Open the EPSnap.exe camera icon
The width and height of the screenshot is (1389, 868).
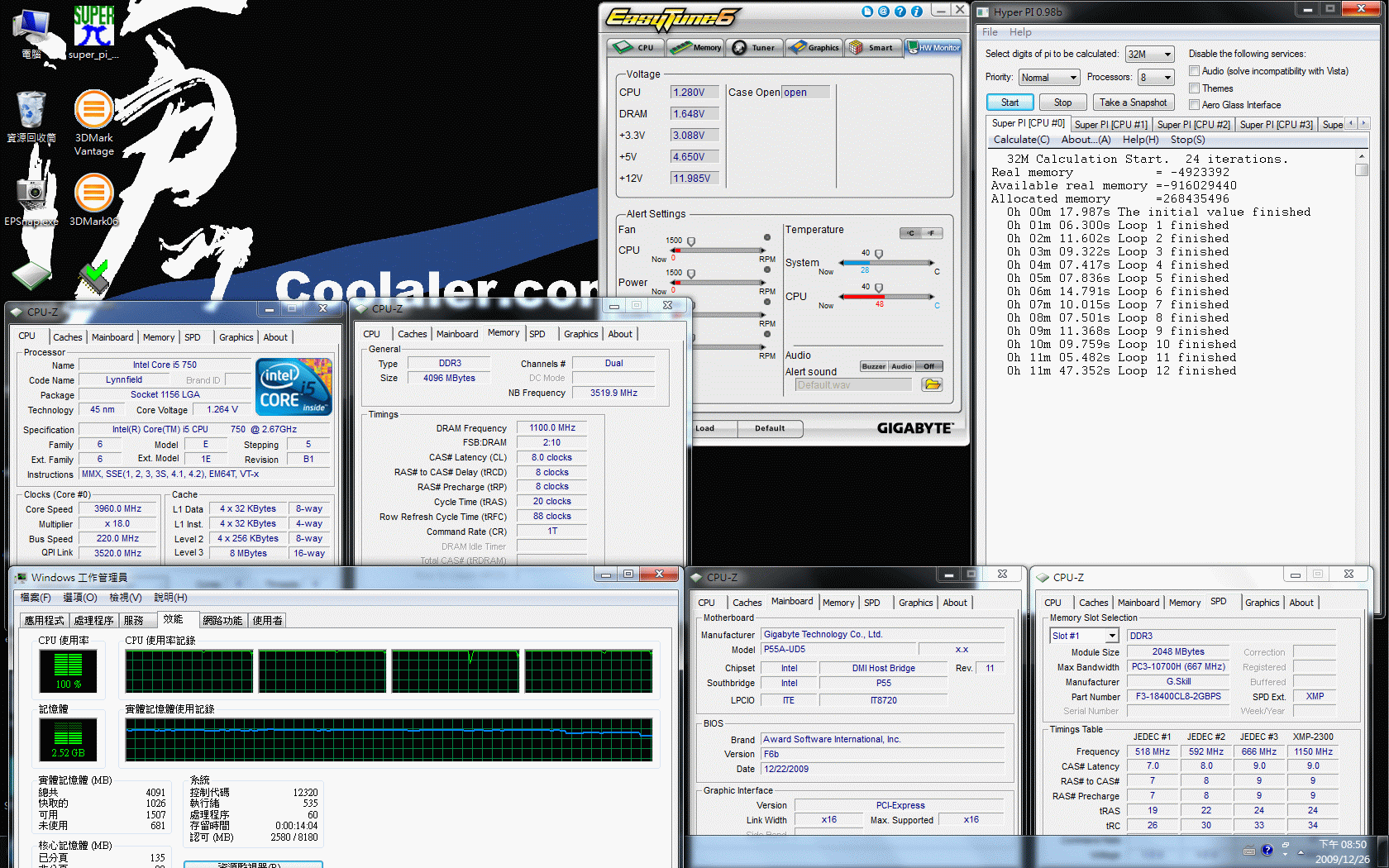click(x=31, y=200)
